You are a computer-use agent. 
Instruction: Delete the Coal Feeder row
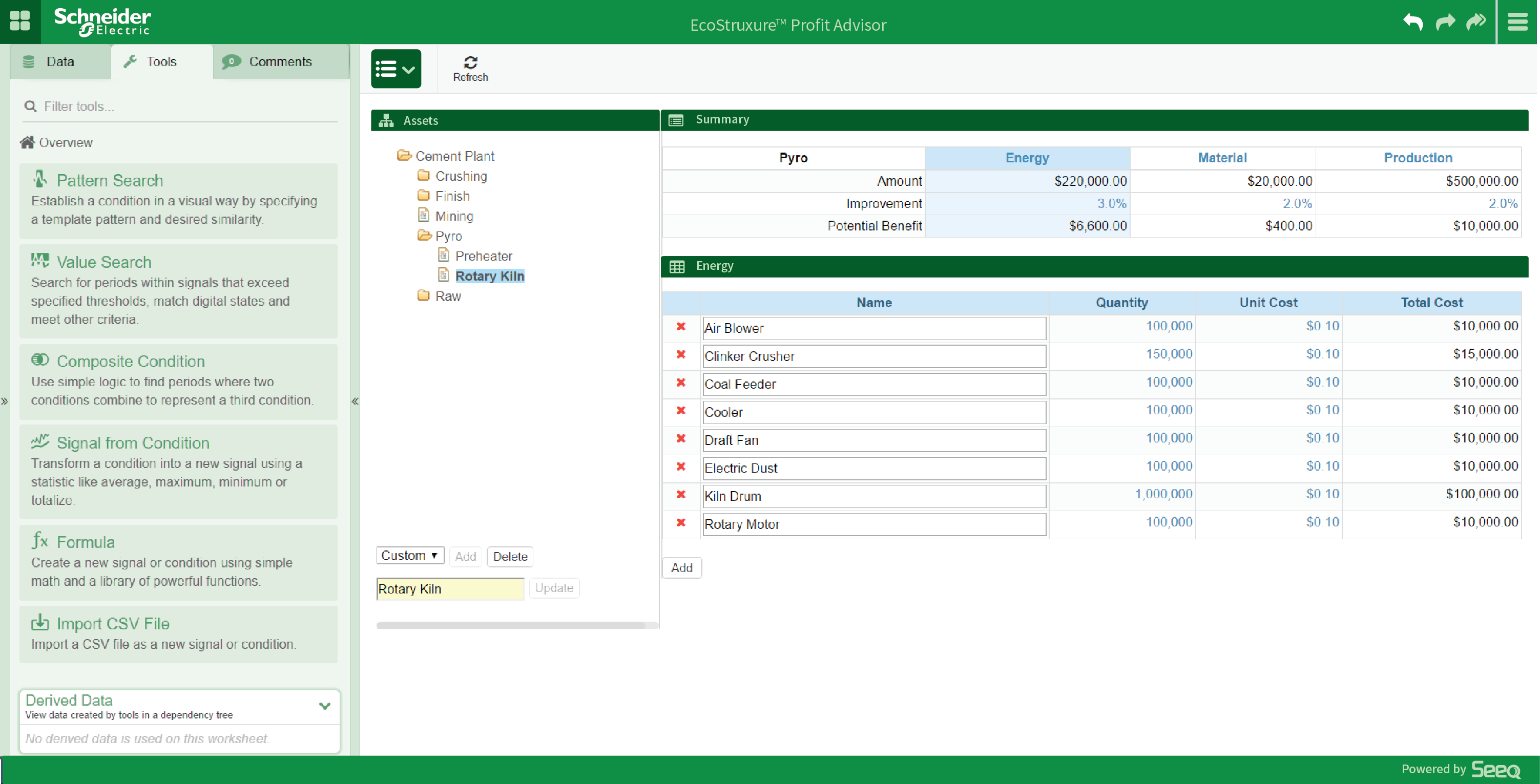tap(681, 383)
